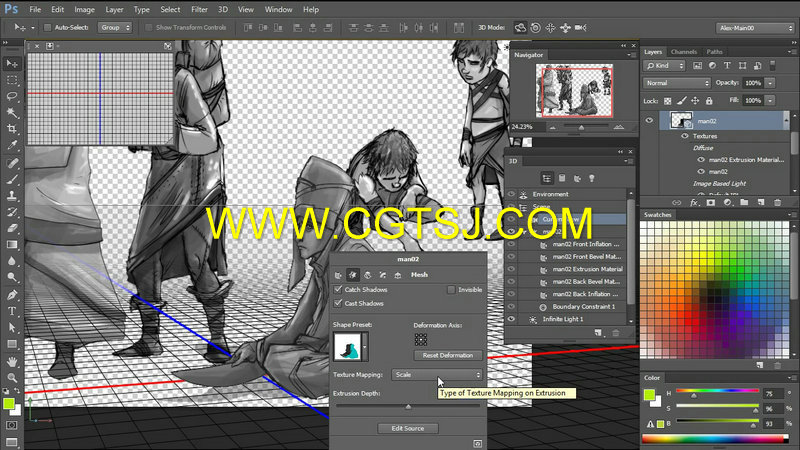Open the Normal blend mode dropdown
This screenshot has height=450, width=800.
pyautogui.click(x=677, y=83)
